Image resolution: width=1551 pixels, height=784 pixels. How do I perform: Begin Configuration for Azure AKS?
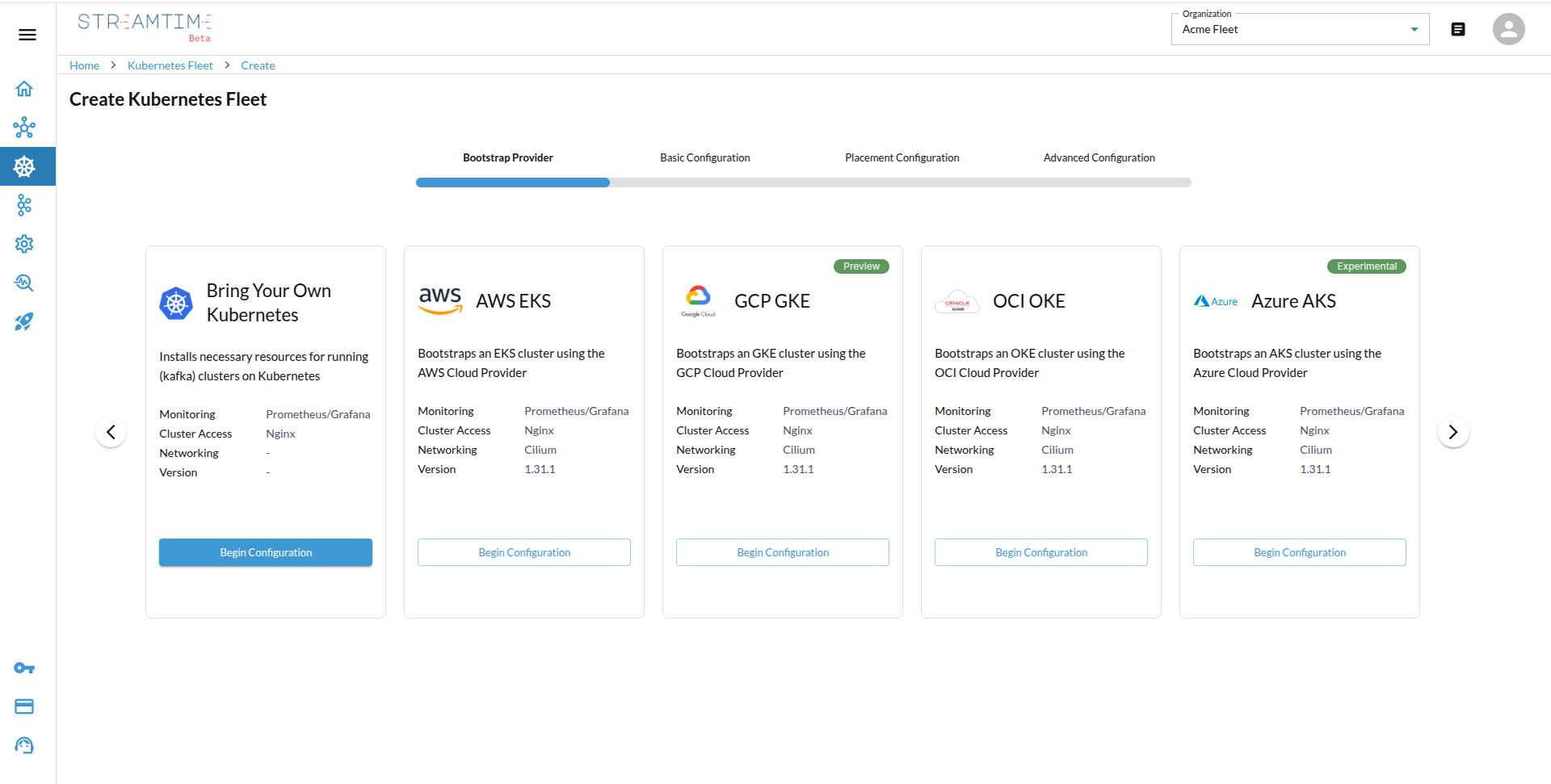tap(1300, 552)
